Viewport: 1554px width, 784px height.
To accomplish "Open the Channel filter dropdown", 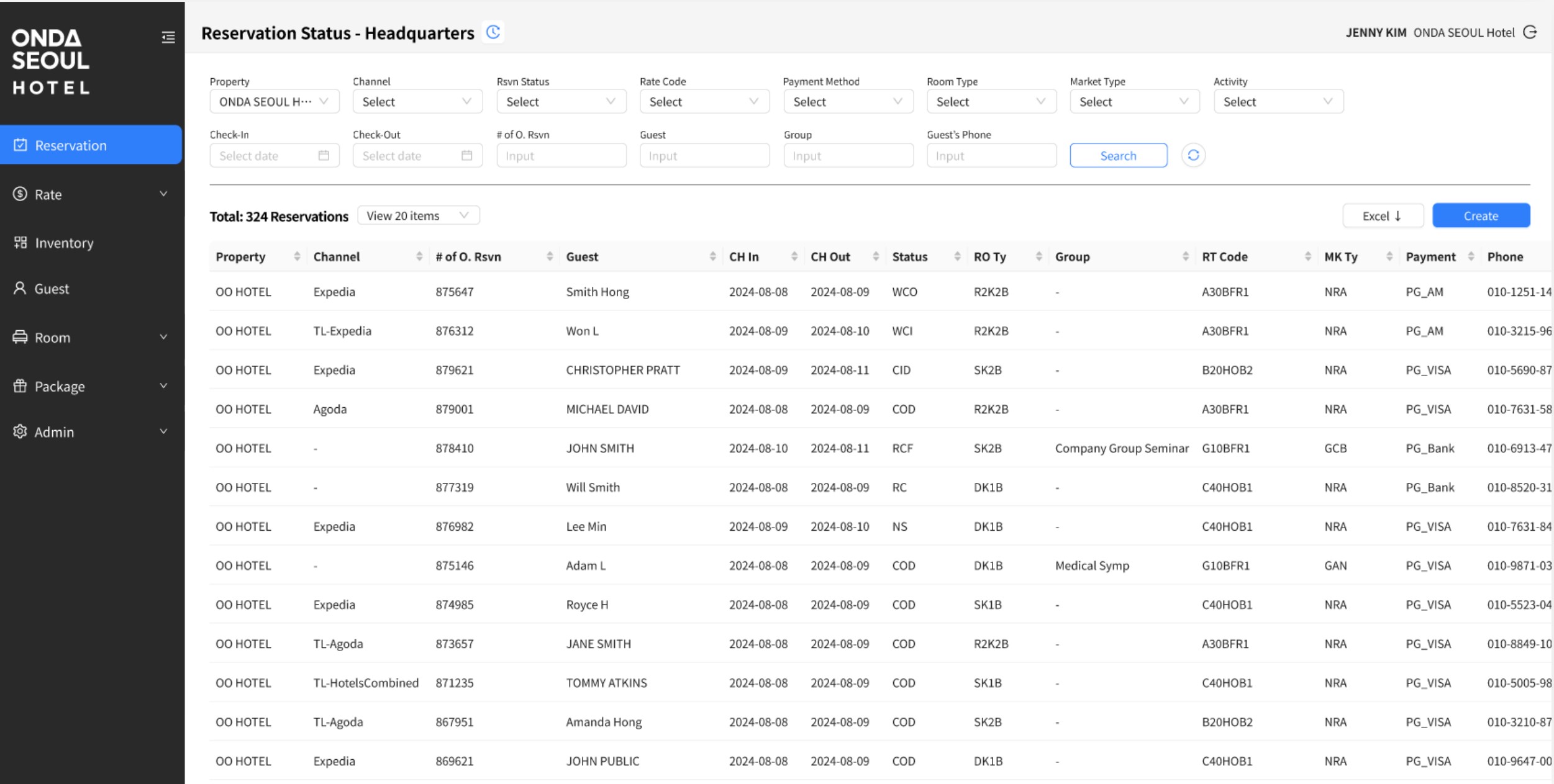I will [417, 102].
